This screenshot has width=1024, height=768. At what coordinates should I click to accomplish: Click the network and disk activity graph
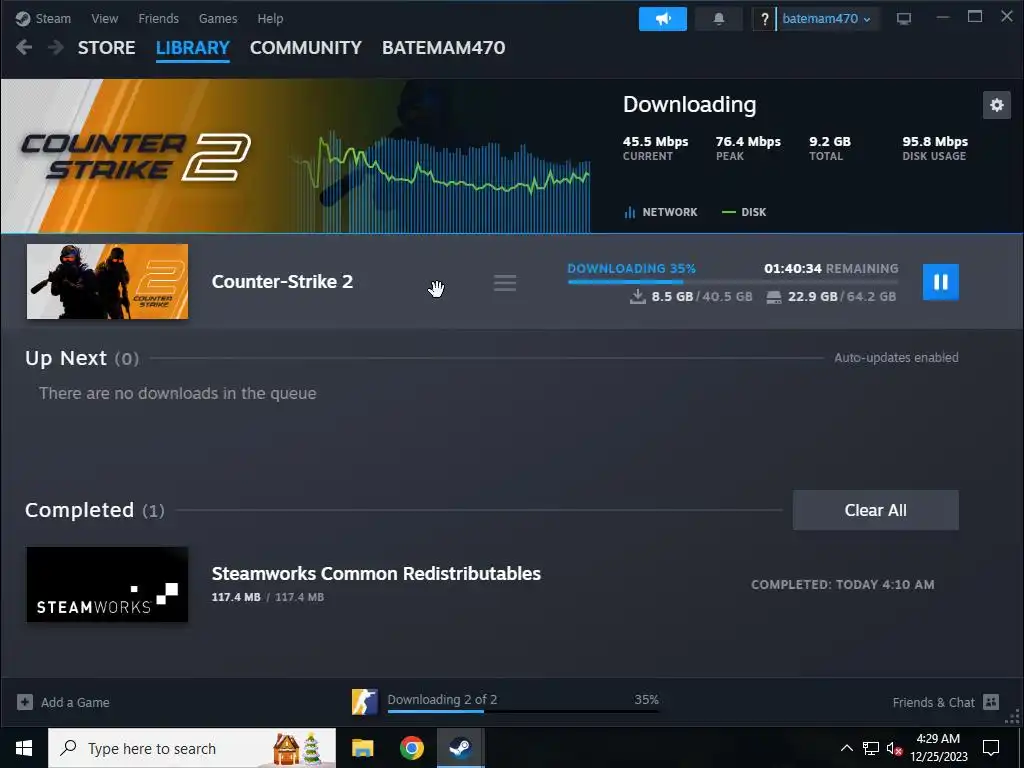443,180
